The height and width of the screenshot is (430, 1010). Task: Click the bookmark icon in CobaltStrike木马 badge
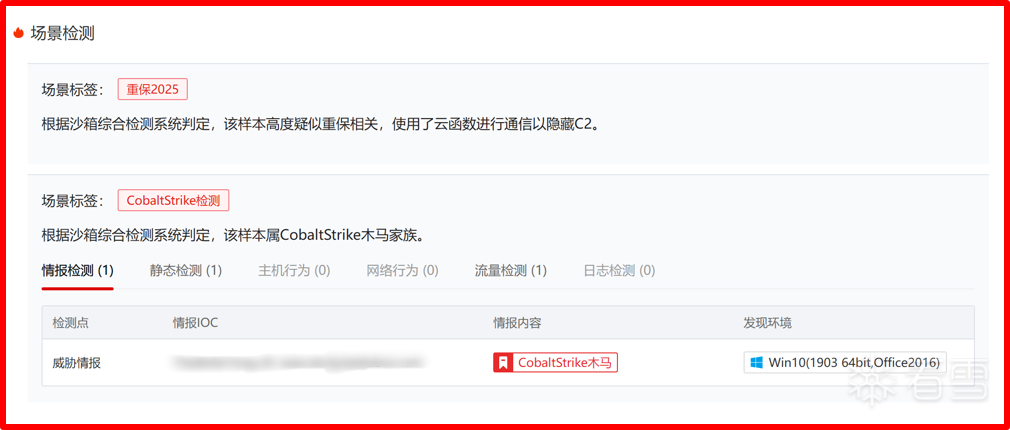[x=502, y=362]
